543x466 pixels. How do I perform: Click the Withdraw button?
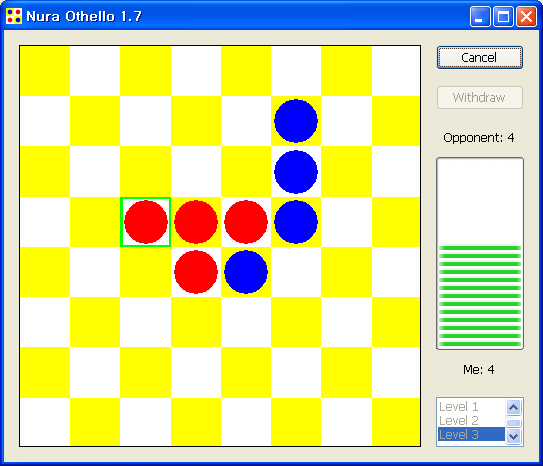(480, 98)
